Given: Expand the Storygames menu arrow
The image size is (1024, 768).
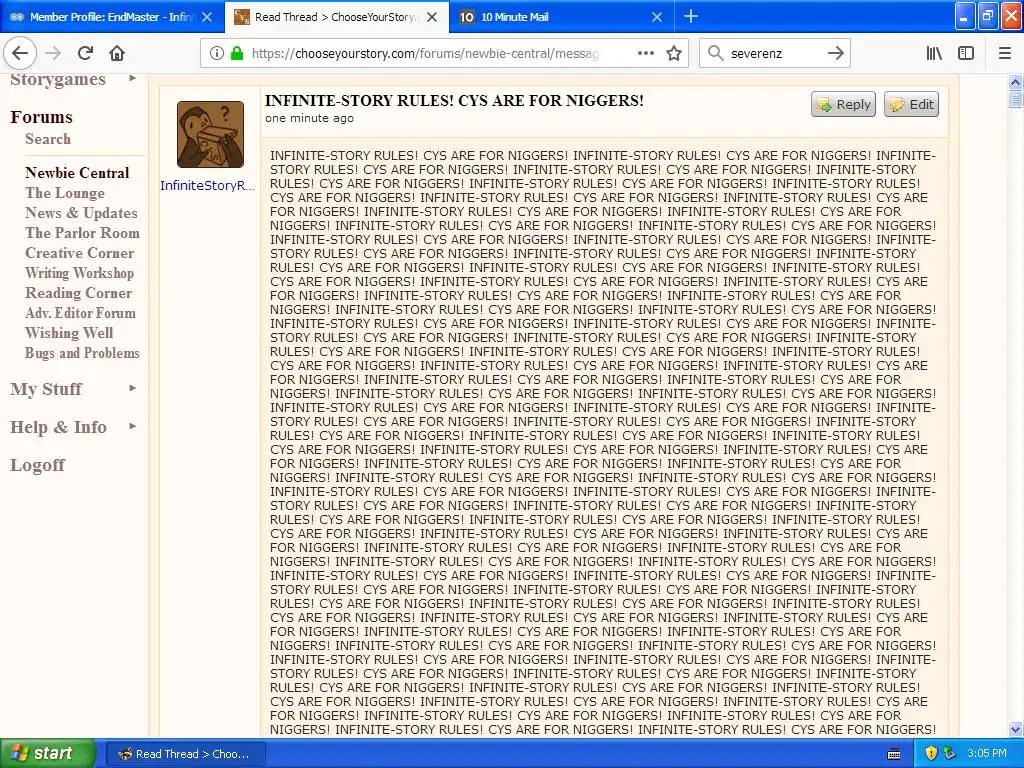Looking at the screenshot, I should pyautogui.click(x=133, y=78).
